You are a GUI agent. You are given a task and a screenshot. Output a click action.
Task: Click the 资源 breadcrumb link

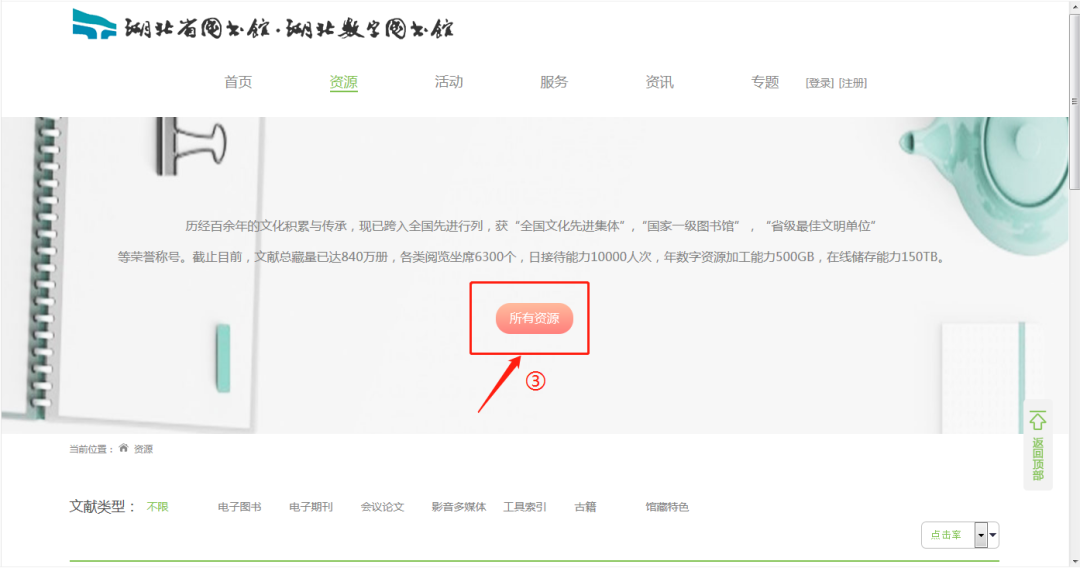[x=143, y=449]
